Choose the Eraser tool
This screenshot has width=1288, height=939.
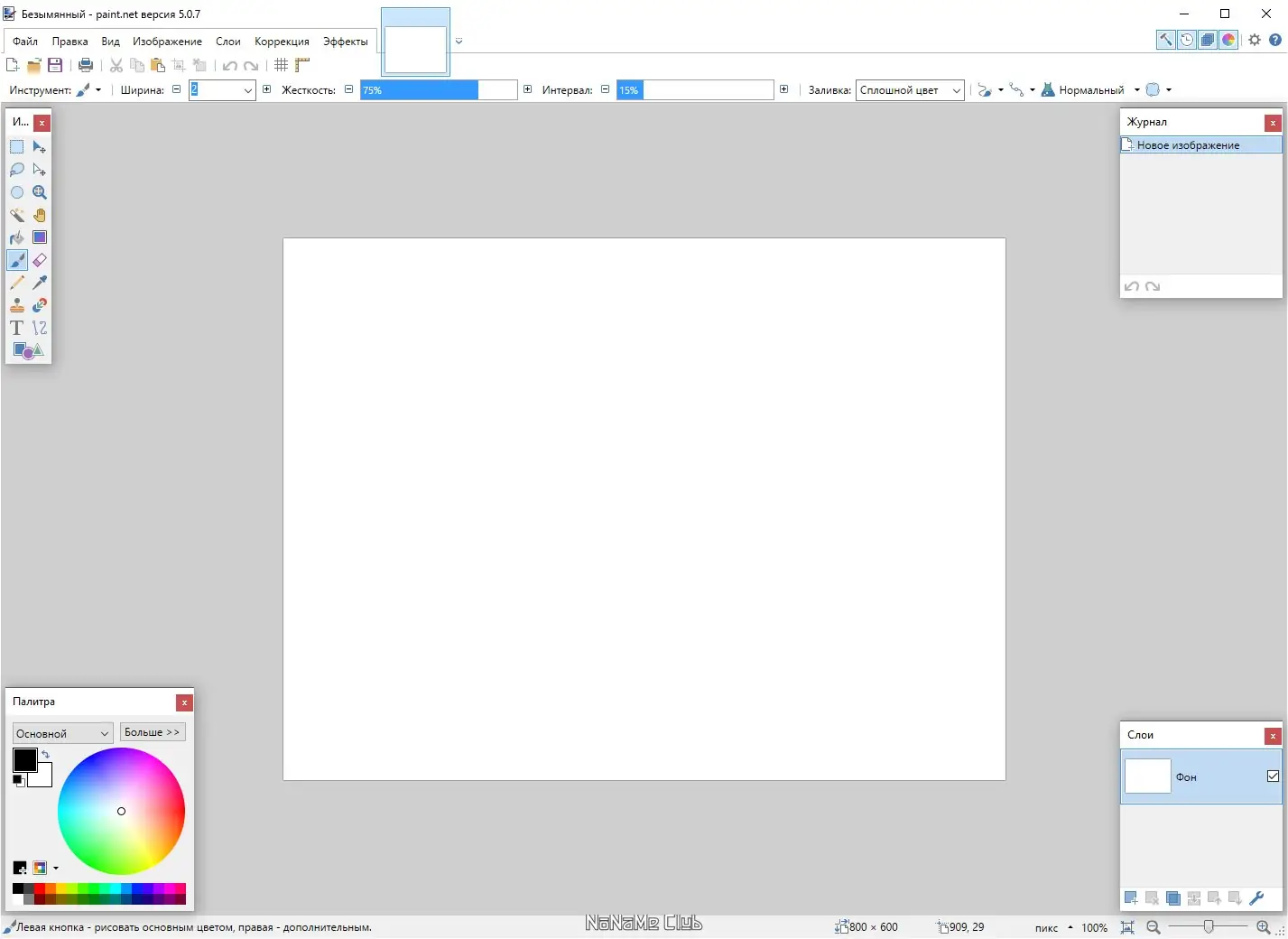point(40,260)
